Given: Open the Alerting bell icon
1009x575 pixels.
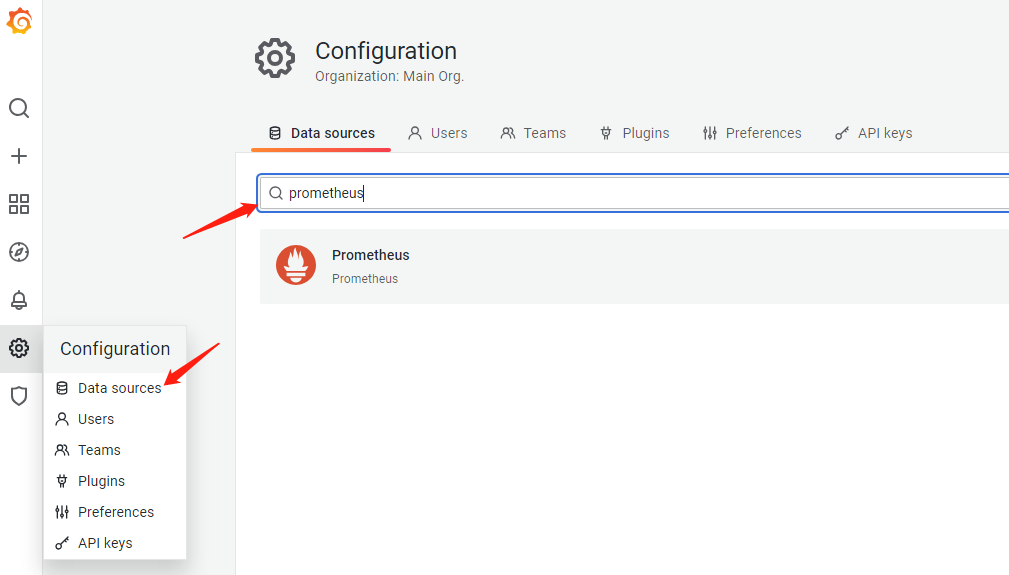Looking at the screenshot, I should coord(19,300).
